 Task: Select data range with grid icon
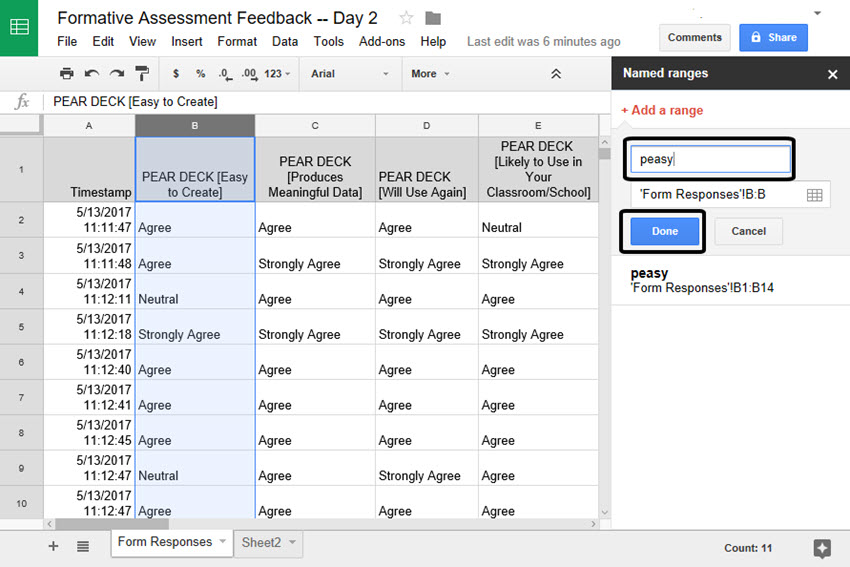tap(814, 195)
